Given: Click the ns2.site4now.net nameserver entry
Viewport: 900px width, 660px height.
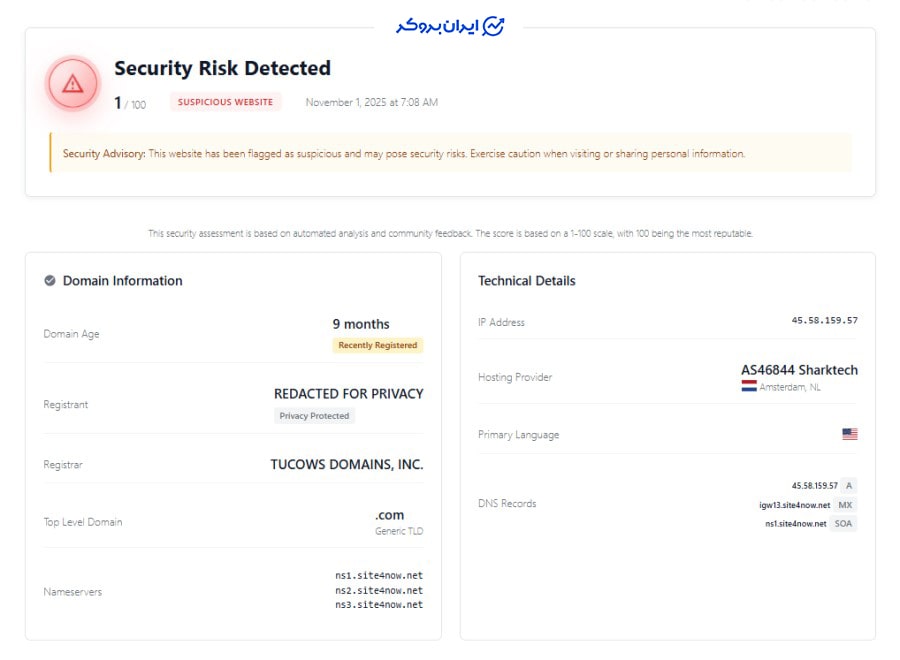Looking at the screenshot, I should click(x=379, y=590).
